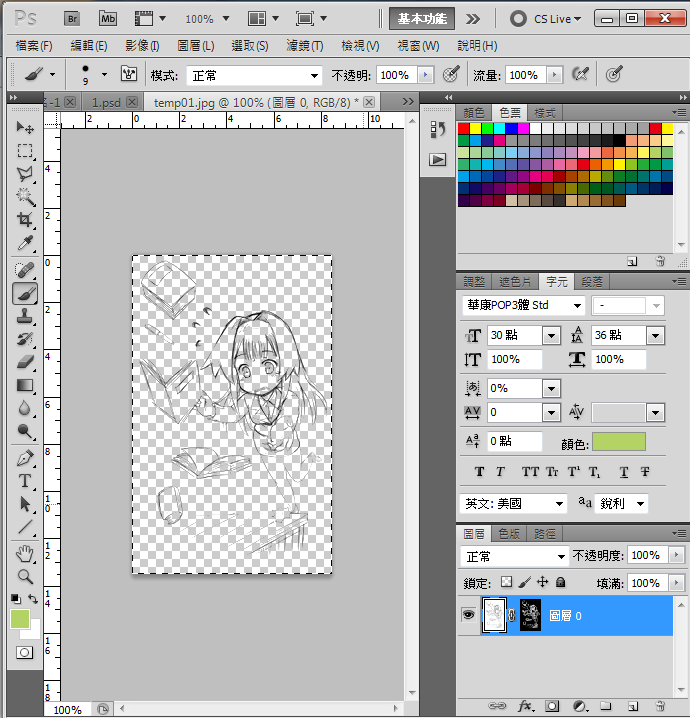Hide 圖層 0 with the eye icon

(468, 616)
